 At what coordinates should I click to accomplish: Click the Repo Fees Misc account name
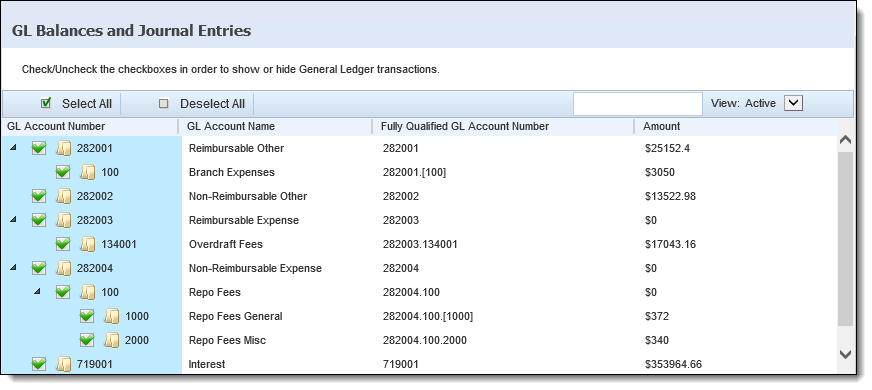tap(227, 340)
